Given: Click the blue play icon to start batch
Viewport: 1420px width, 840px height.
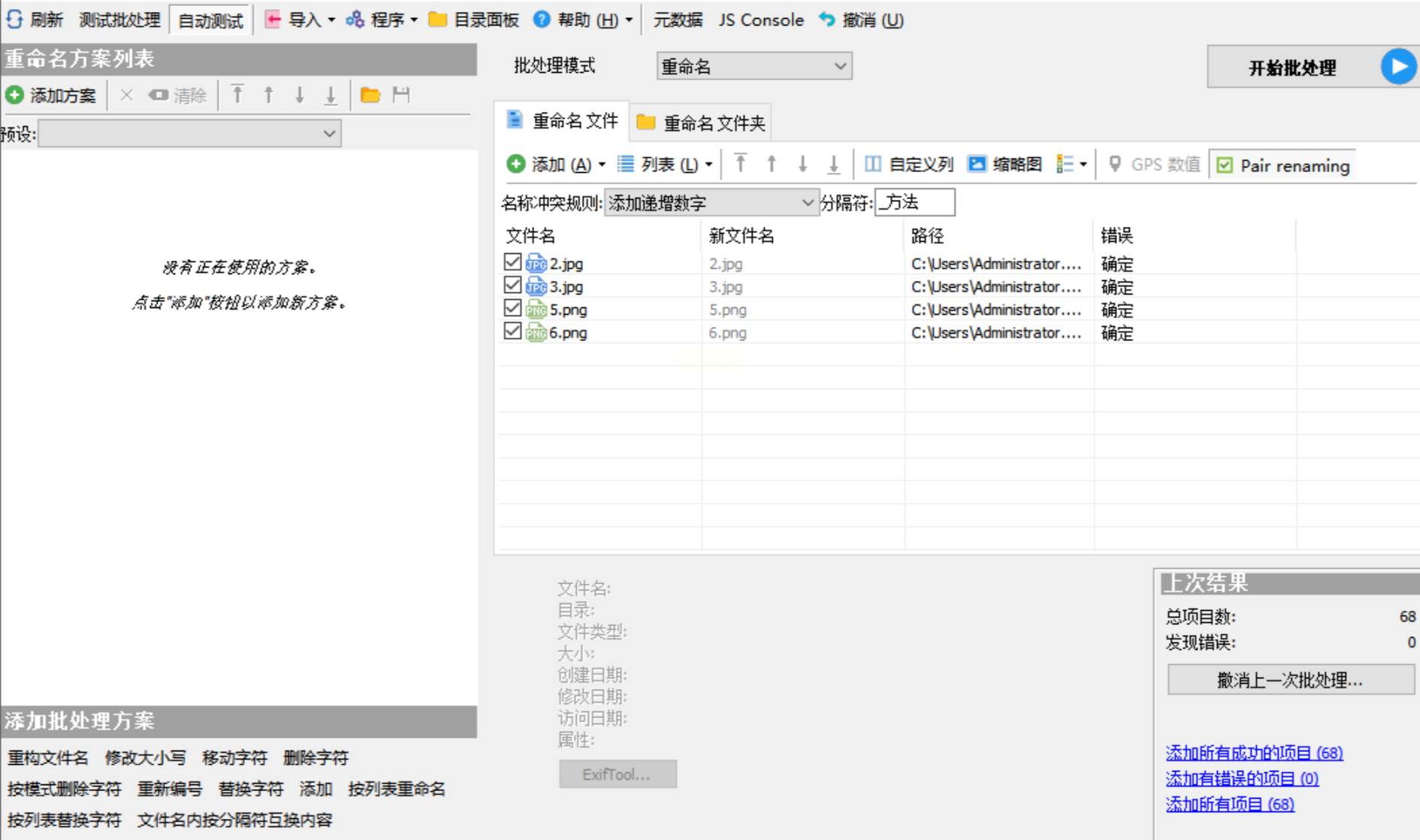Looking at the screenshot, I should point(1397,67).
